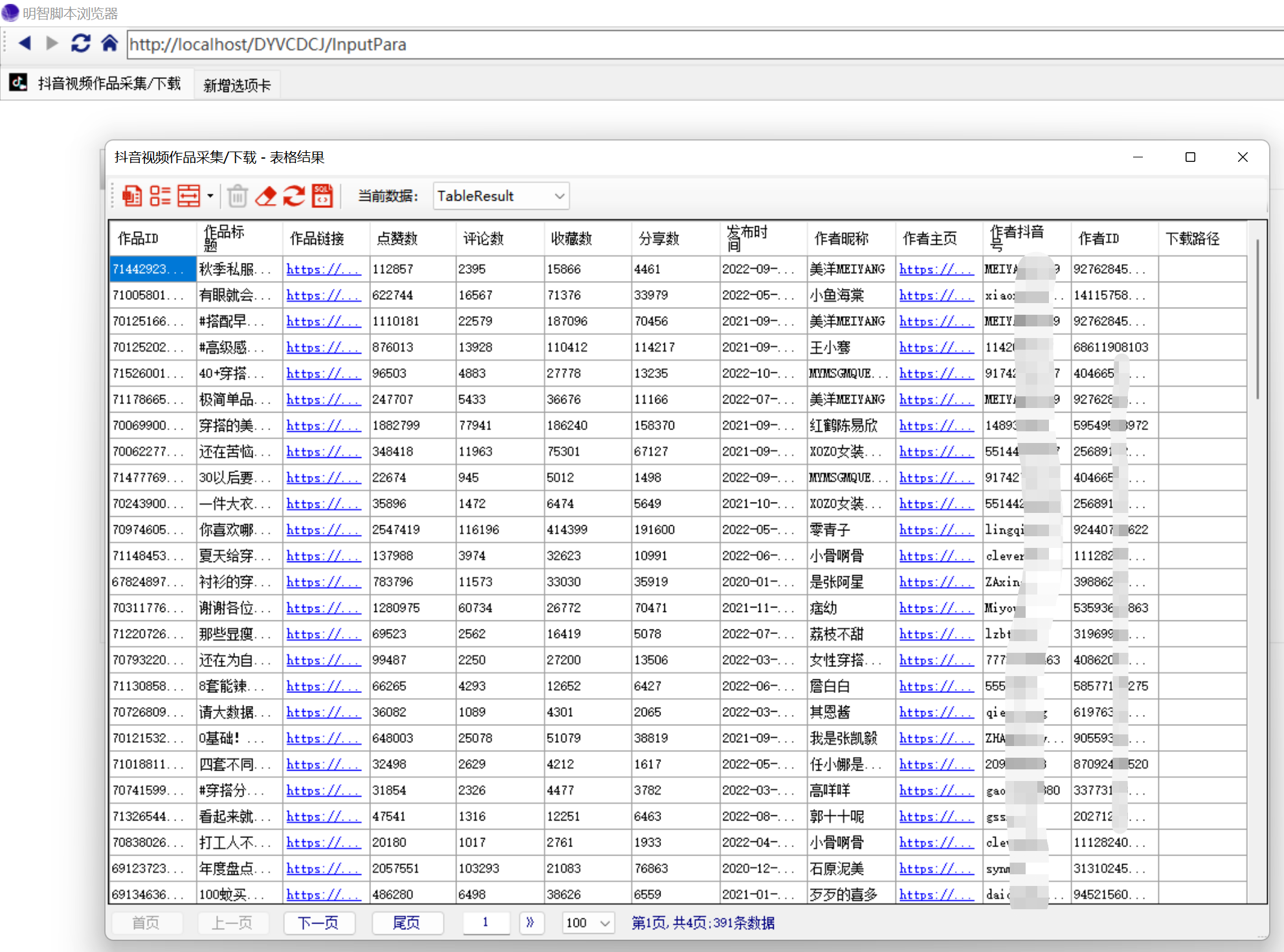Screen dimensions: 1284x952
Task: Click the likes cell 2547419
Action: [413, 530]
